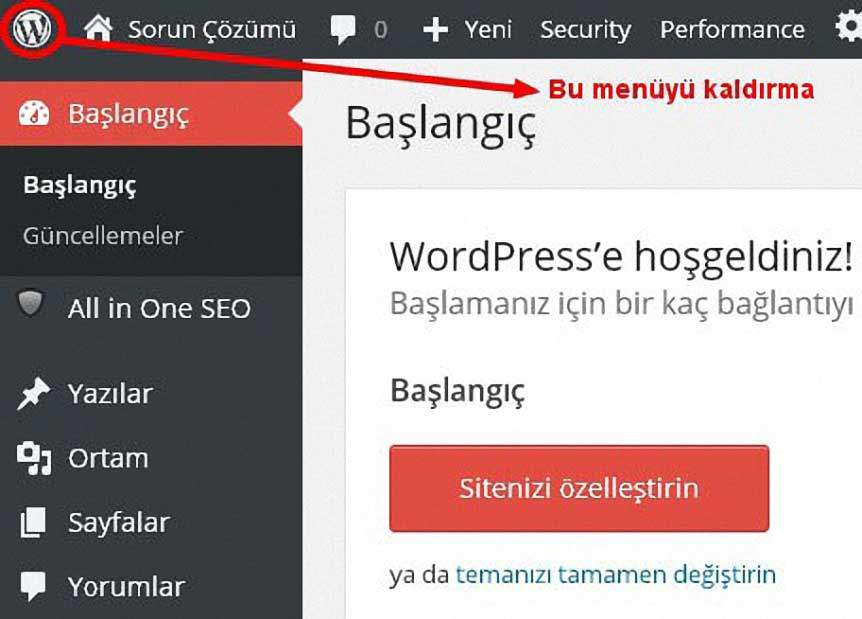Image resolution: width=862 pixels, height=619 pixels.
Task: Open the Ortam menu
Action: 108,458
